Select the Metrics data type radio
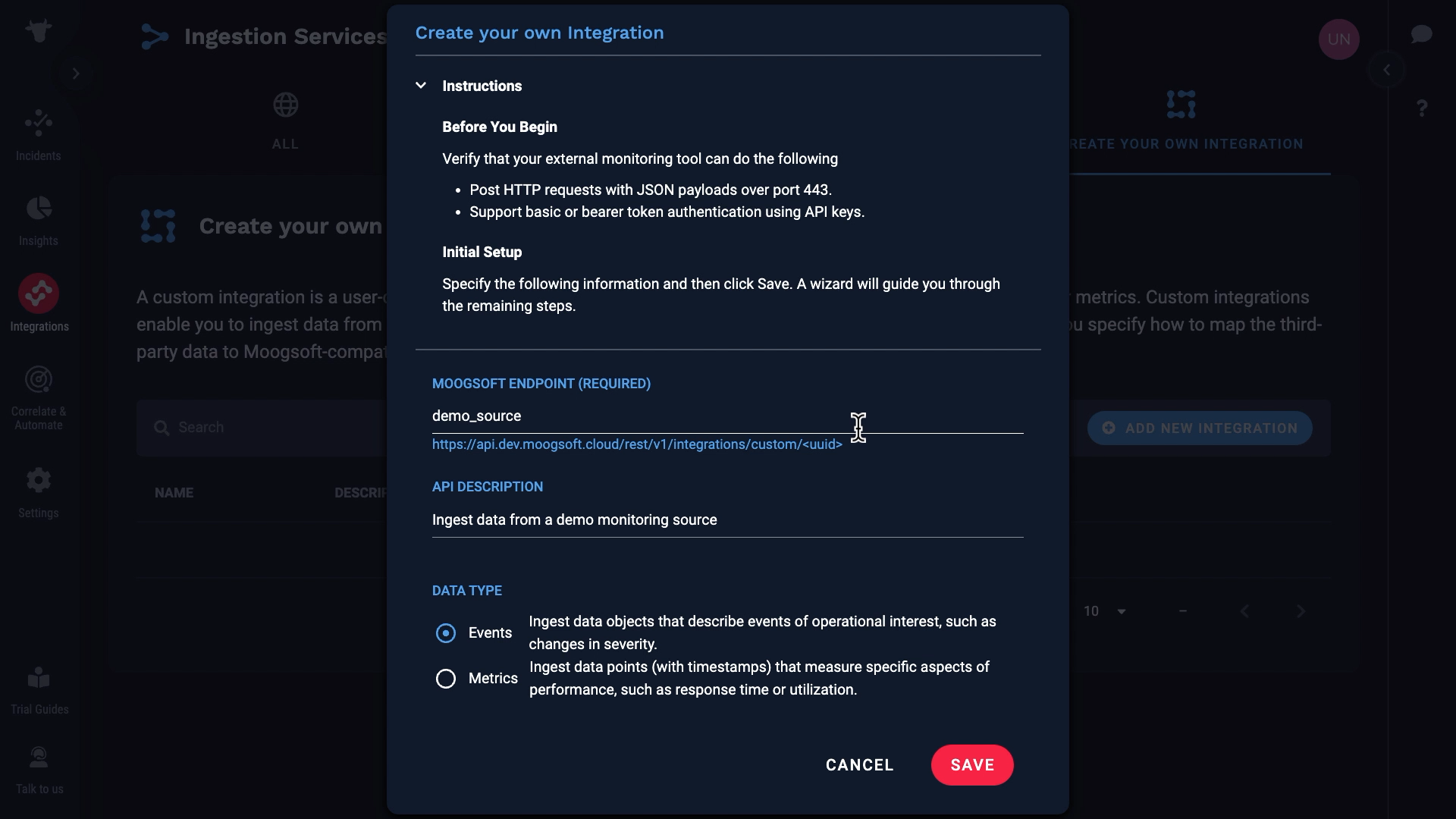The height and width of the screenshot is (819, 1456). [446, 679]
